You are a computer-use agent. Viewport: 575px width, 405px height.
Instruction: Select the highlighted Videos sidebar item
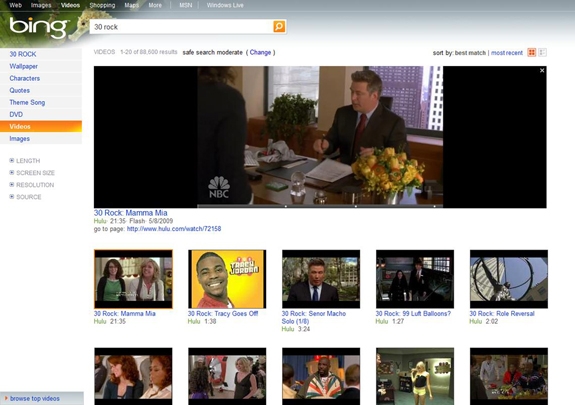tap(41, 127)
